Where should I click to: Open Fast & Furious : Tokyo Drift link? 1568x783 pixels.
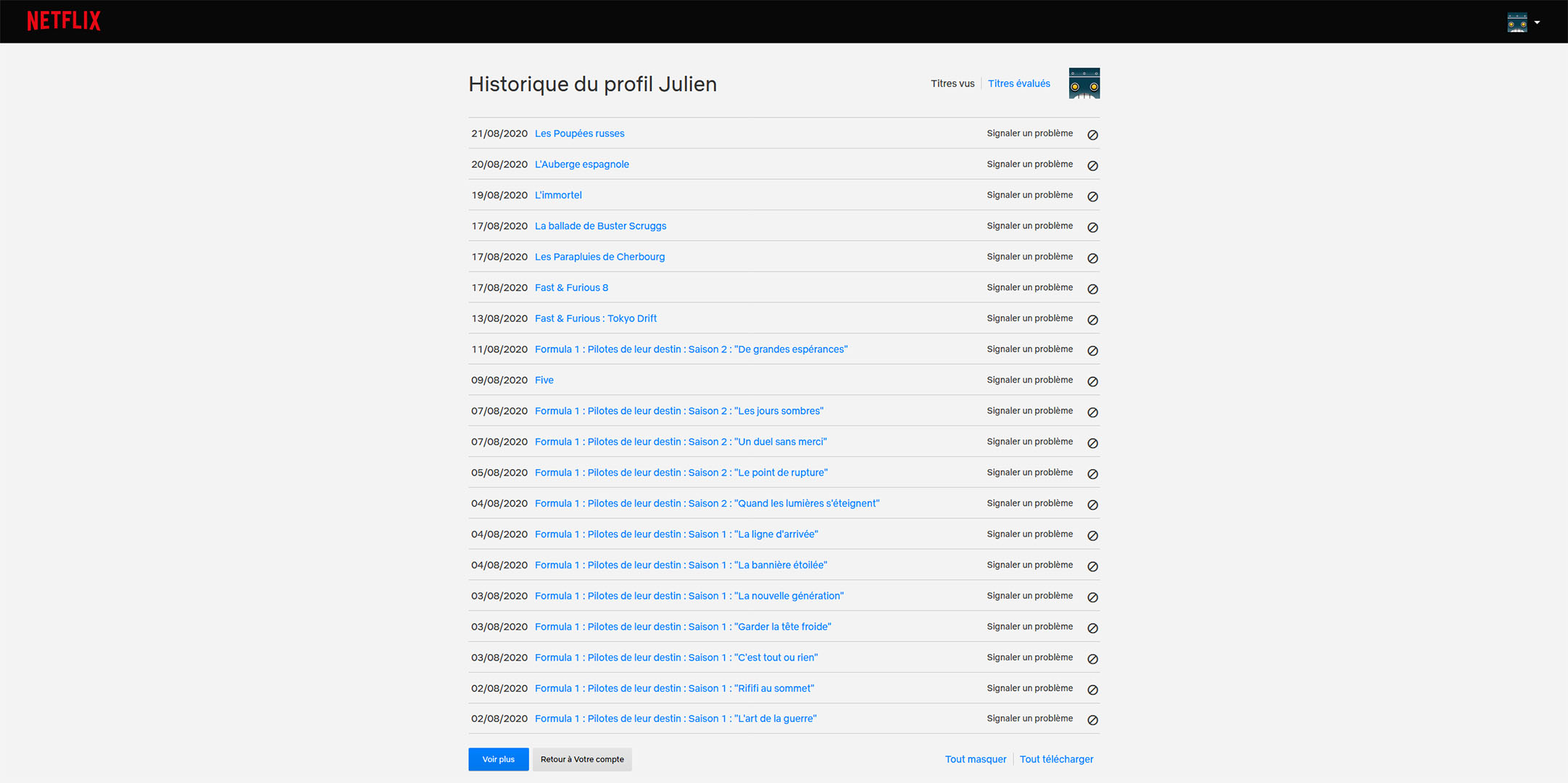click(596, 318)
